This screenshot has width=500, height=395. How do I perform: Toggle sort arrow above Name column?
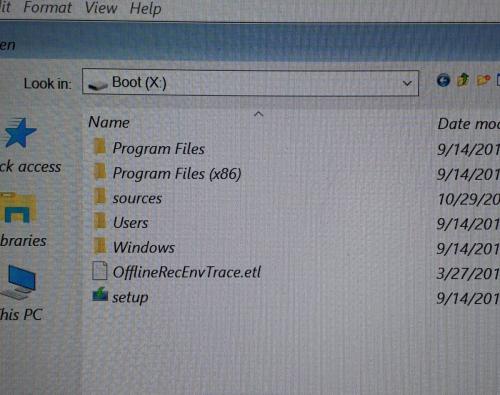tap(259, 114)
